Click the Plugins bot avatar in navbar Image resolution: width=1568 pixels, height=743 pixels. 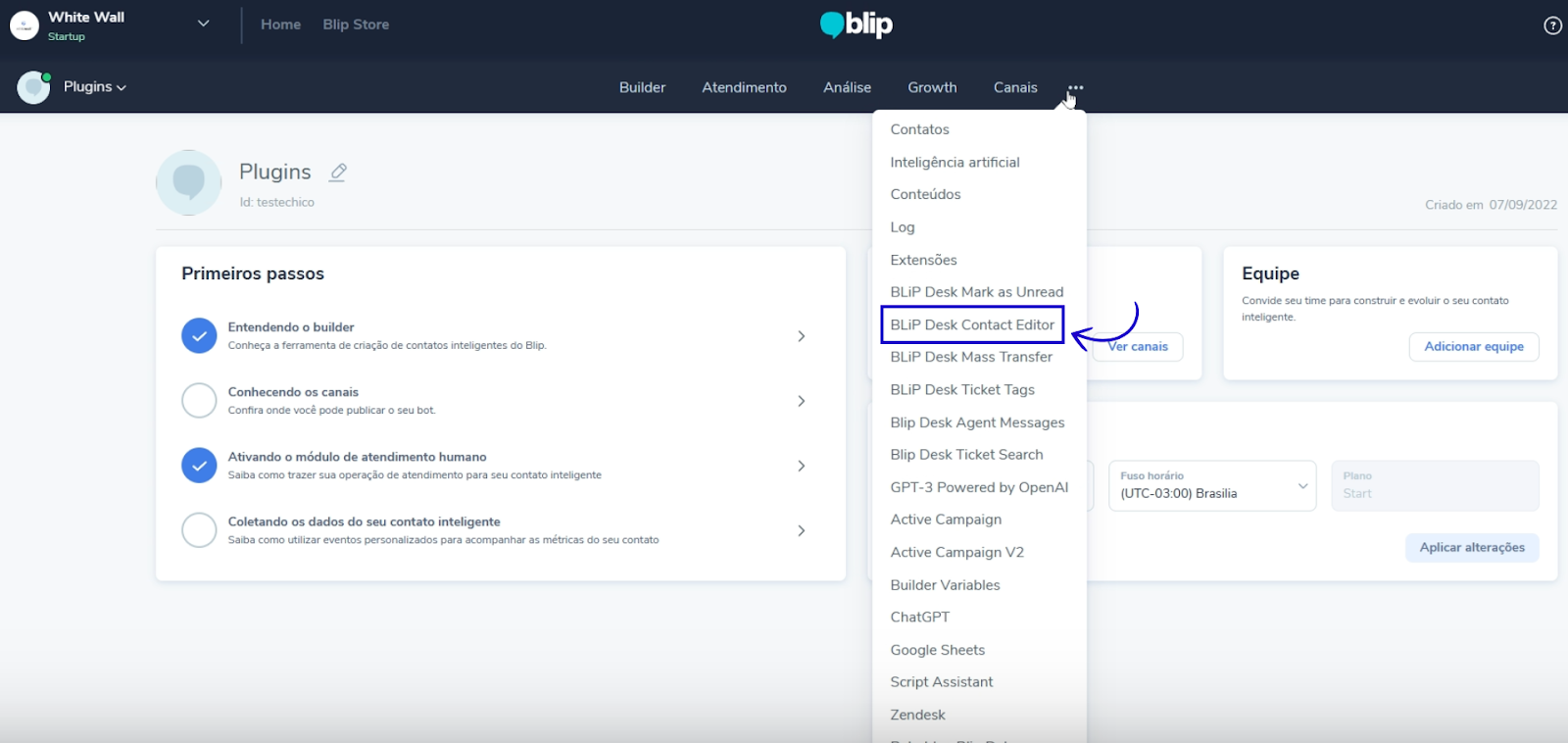(x=33, y=87)
